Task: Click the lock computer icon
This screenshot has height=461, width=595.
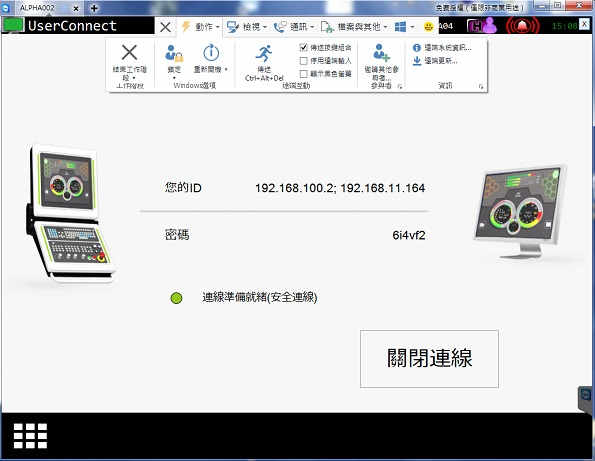Action: tap(174, 53)
